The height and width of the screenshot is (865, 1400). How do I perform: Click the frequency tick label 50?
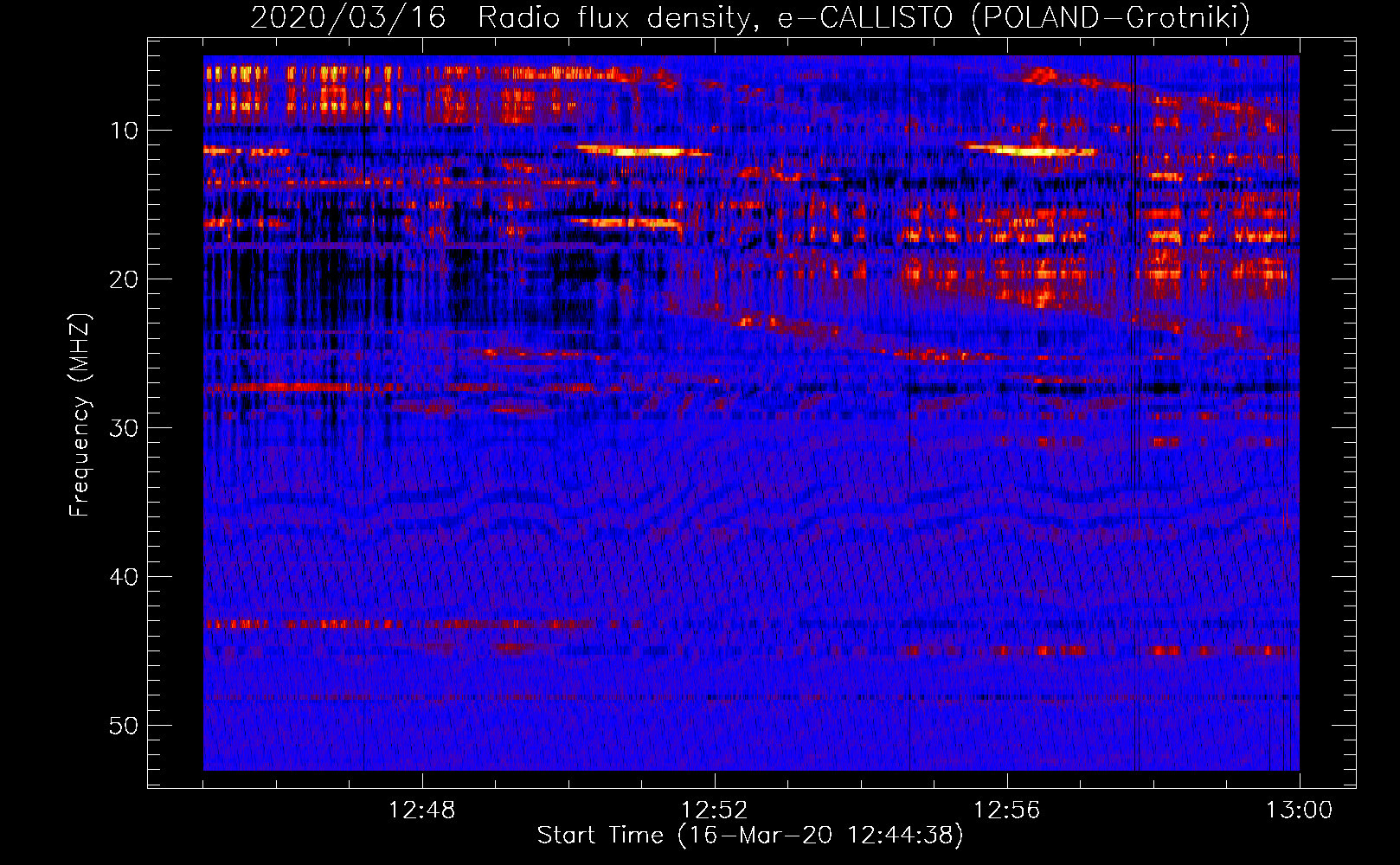[125, 726]
